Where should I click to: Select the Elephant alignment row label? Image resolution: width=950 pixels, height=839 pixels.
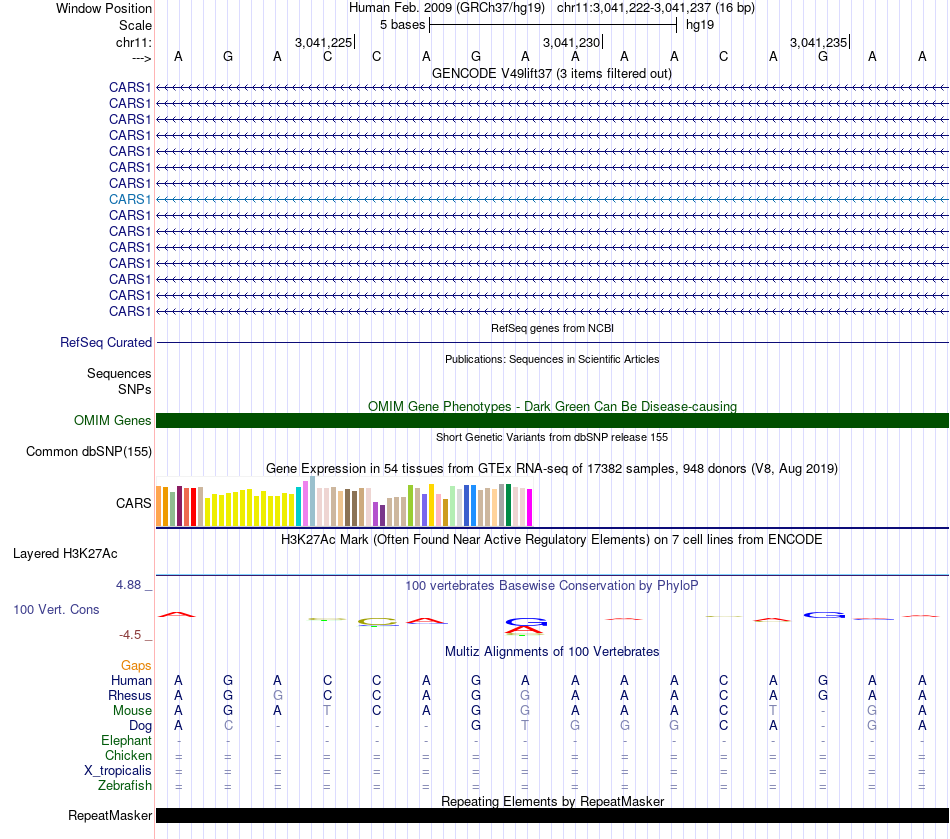[126, 741]
